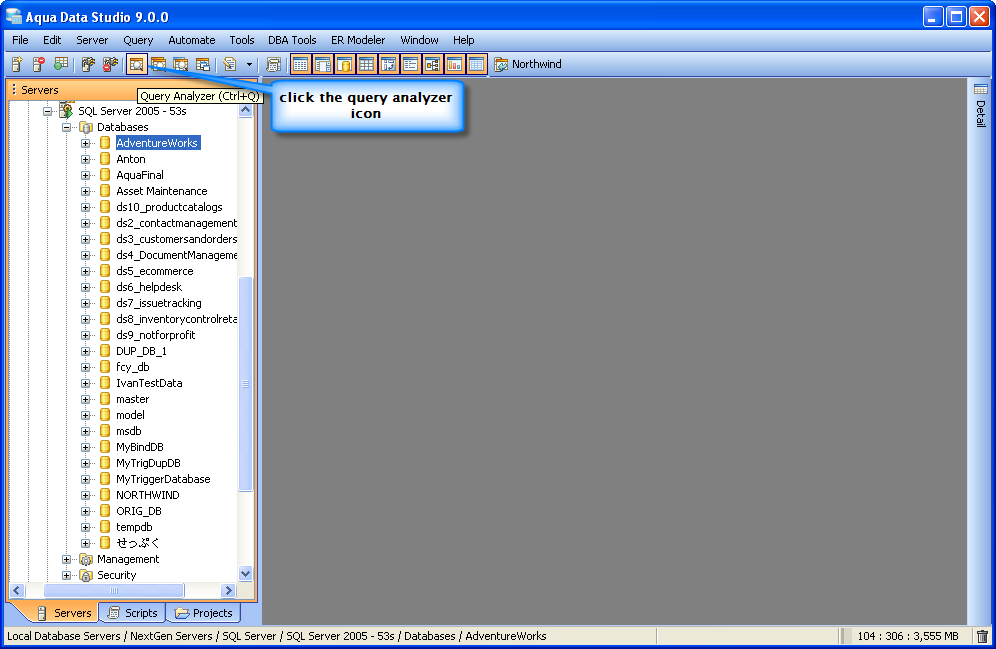Screen dimensions: 996x649
Task: Toggle the blue striped table view button
Action: 476,64
